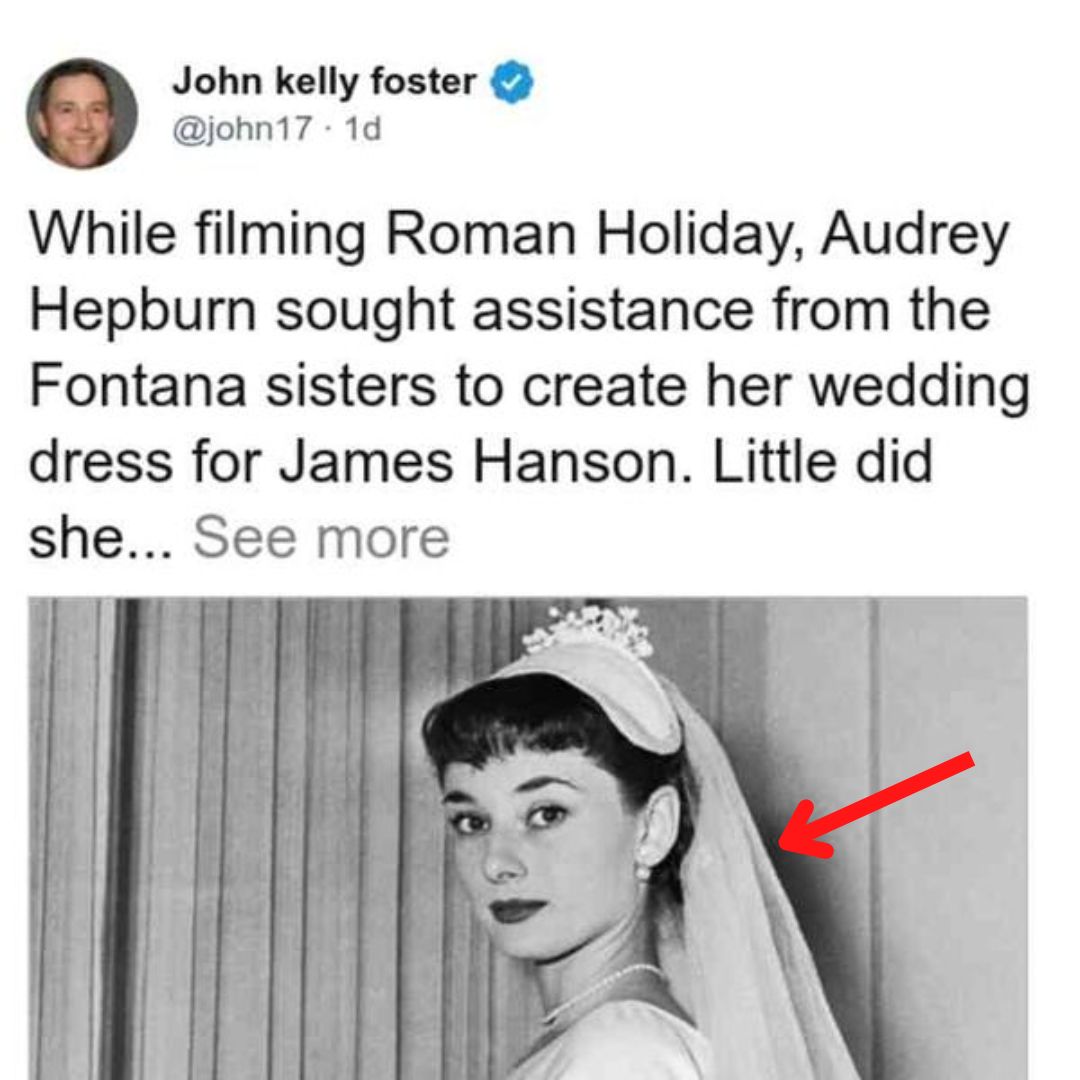Click the name James Hanson in post
This screenshot has width=1080, height=1080.
tap(479, 461)
